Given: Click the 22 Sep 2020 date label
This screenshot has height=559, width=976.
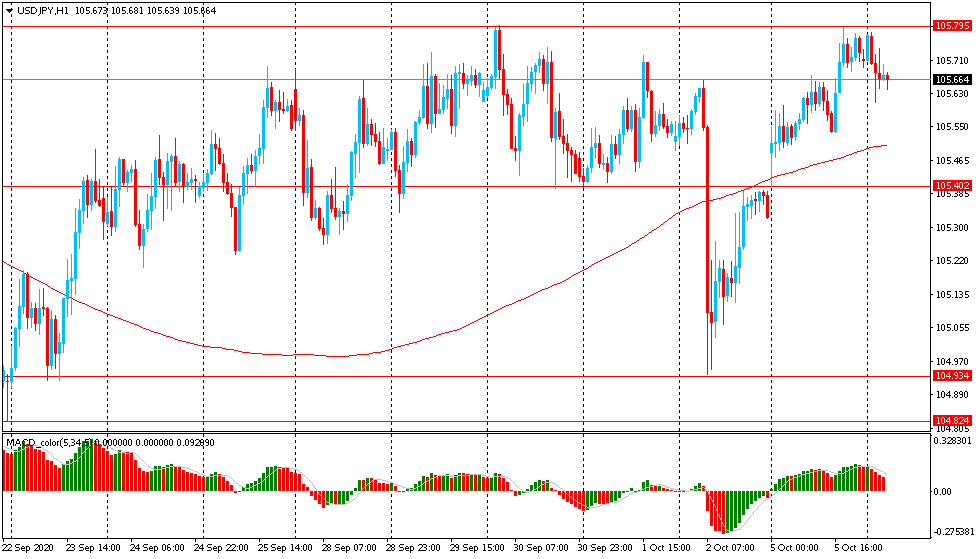Looking at the screenshot, I should click(x=28, y=548).
